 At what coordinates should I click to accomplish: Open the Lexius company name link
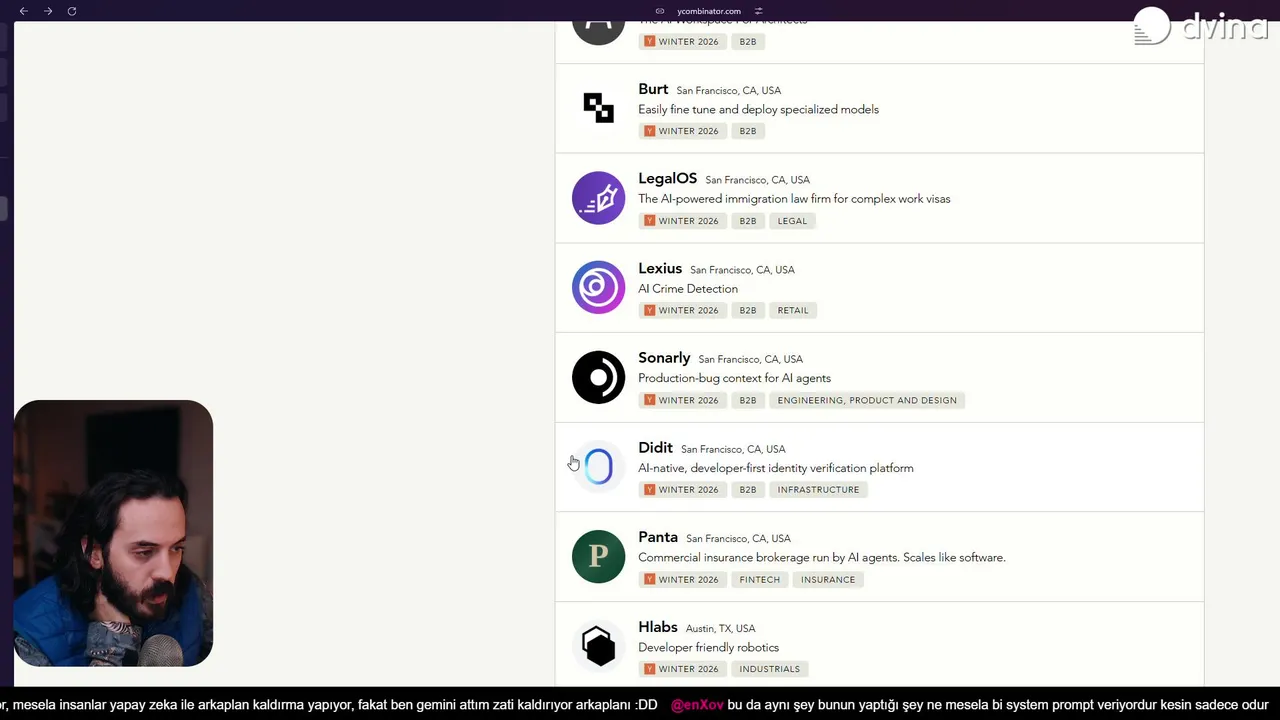660,268
